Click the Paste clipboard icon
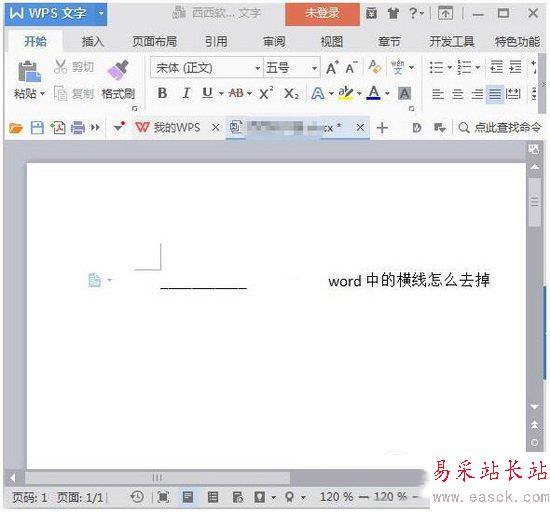The width and height of the screenshot is (550, 512). coord(29,71)
